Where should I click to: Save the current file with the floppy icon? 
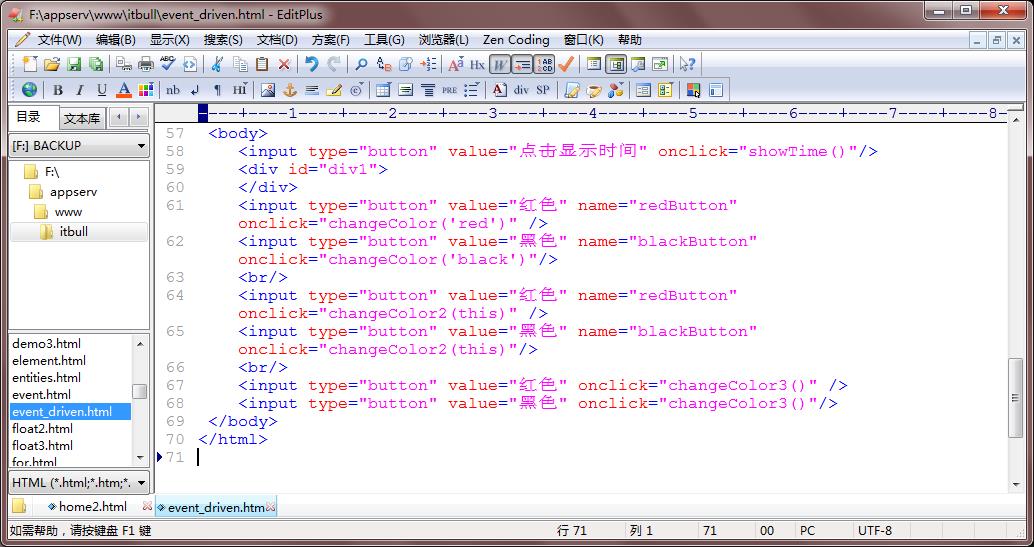(x=74, y=64)
